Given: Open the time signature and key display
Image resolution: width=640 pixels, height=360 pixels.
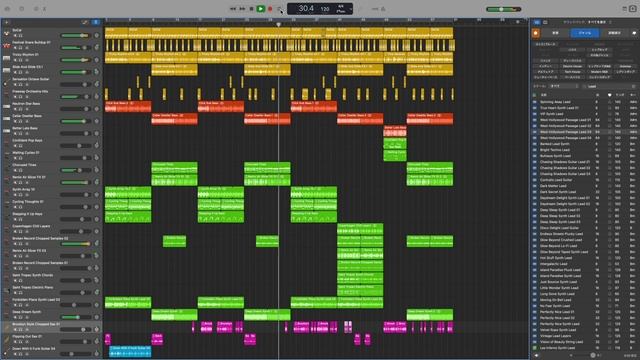Looking at the screenshot, I should coord(341,9).
